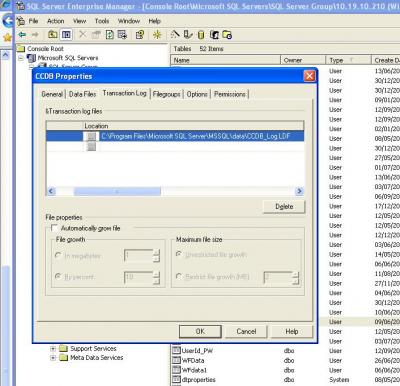Click the MMC console icon left of File
Screen dimensions: 400x386
(21, 21)
